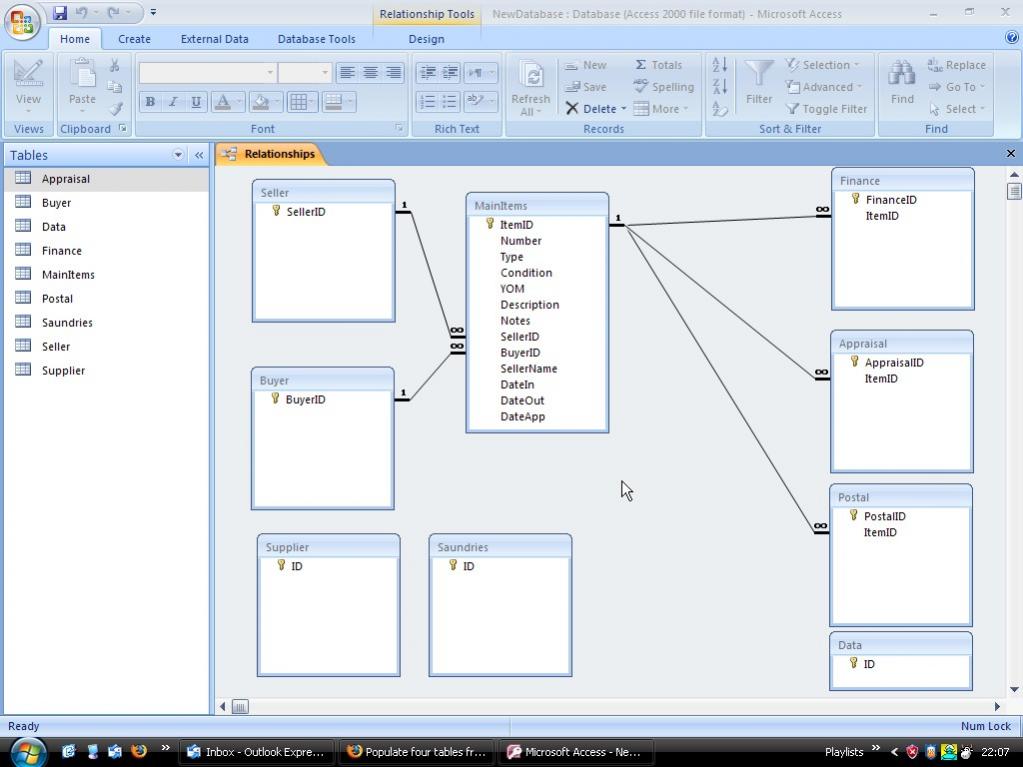This screenshot has width=1023, height=767.
Task: Click the Redo arrow in Quick Access
Action: click(x=113, y=12)
